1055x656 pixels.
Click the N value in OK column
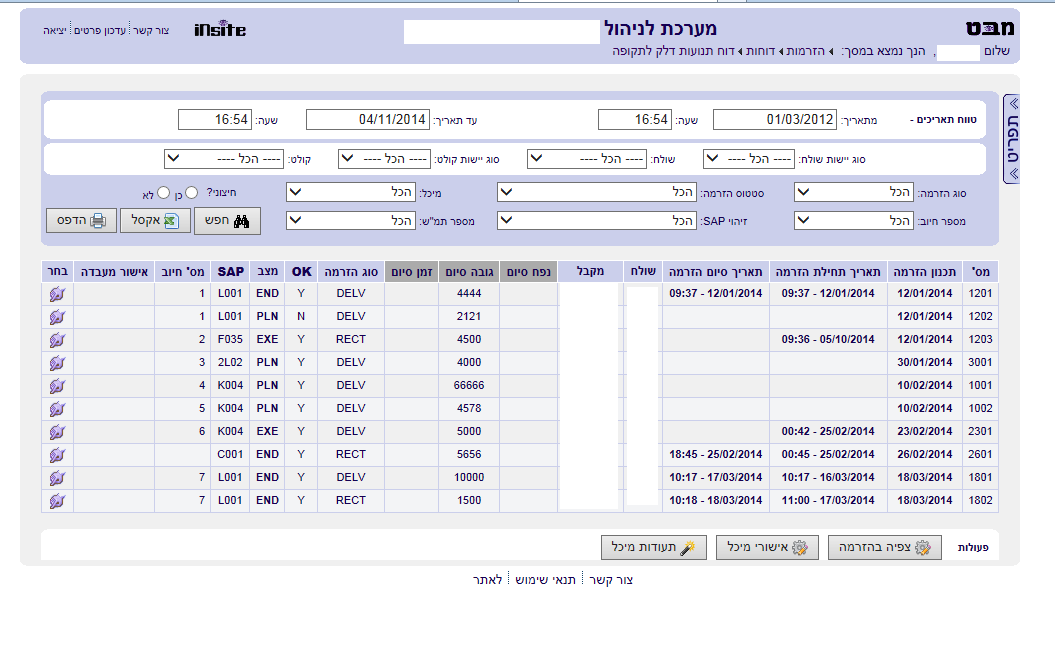click(x=301, y=317)
